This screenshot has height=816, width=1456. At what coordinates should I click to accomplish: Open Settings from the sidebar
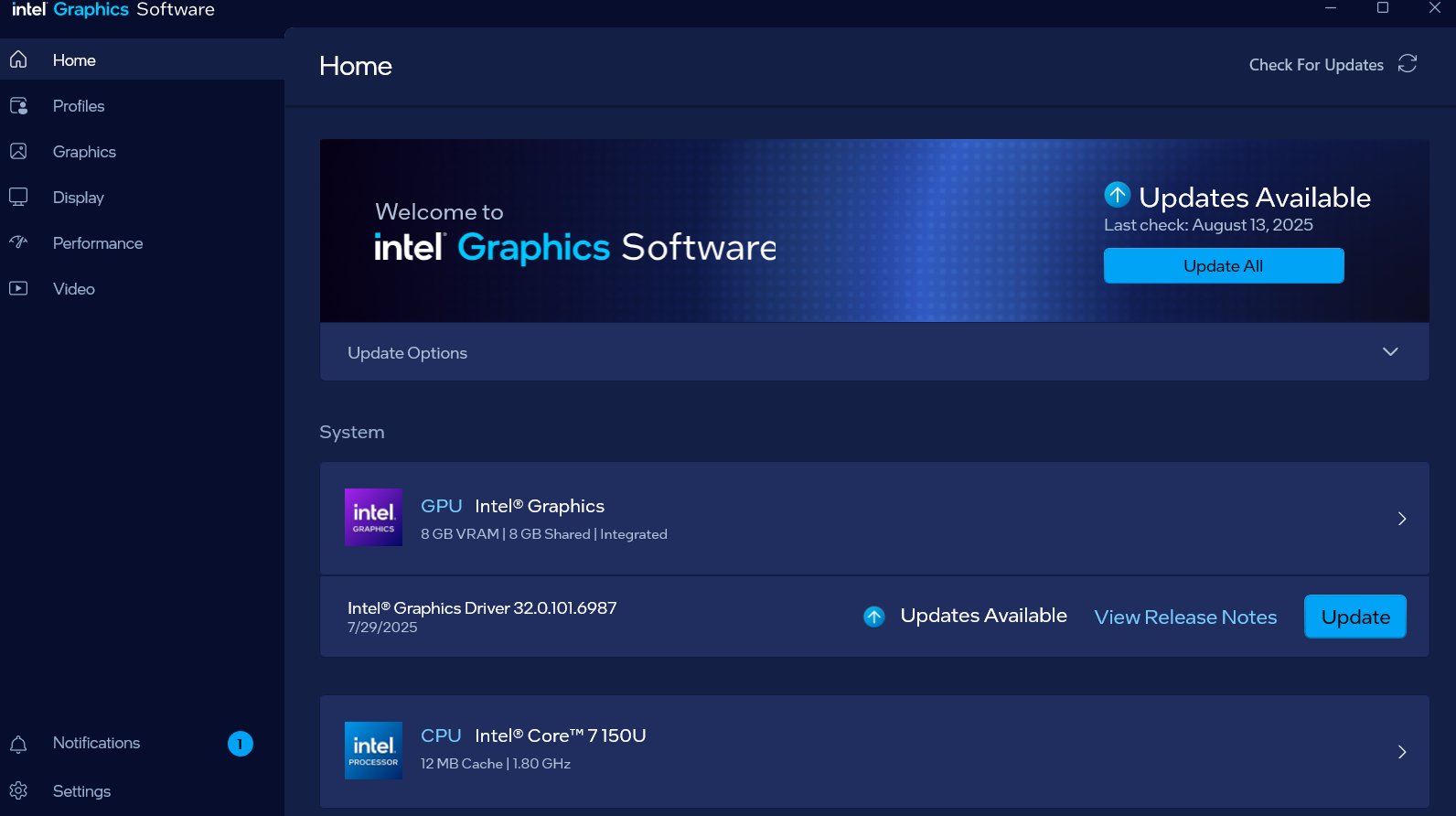(x=142, y=790)
